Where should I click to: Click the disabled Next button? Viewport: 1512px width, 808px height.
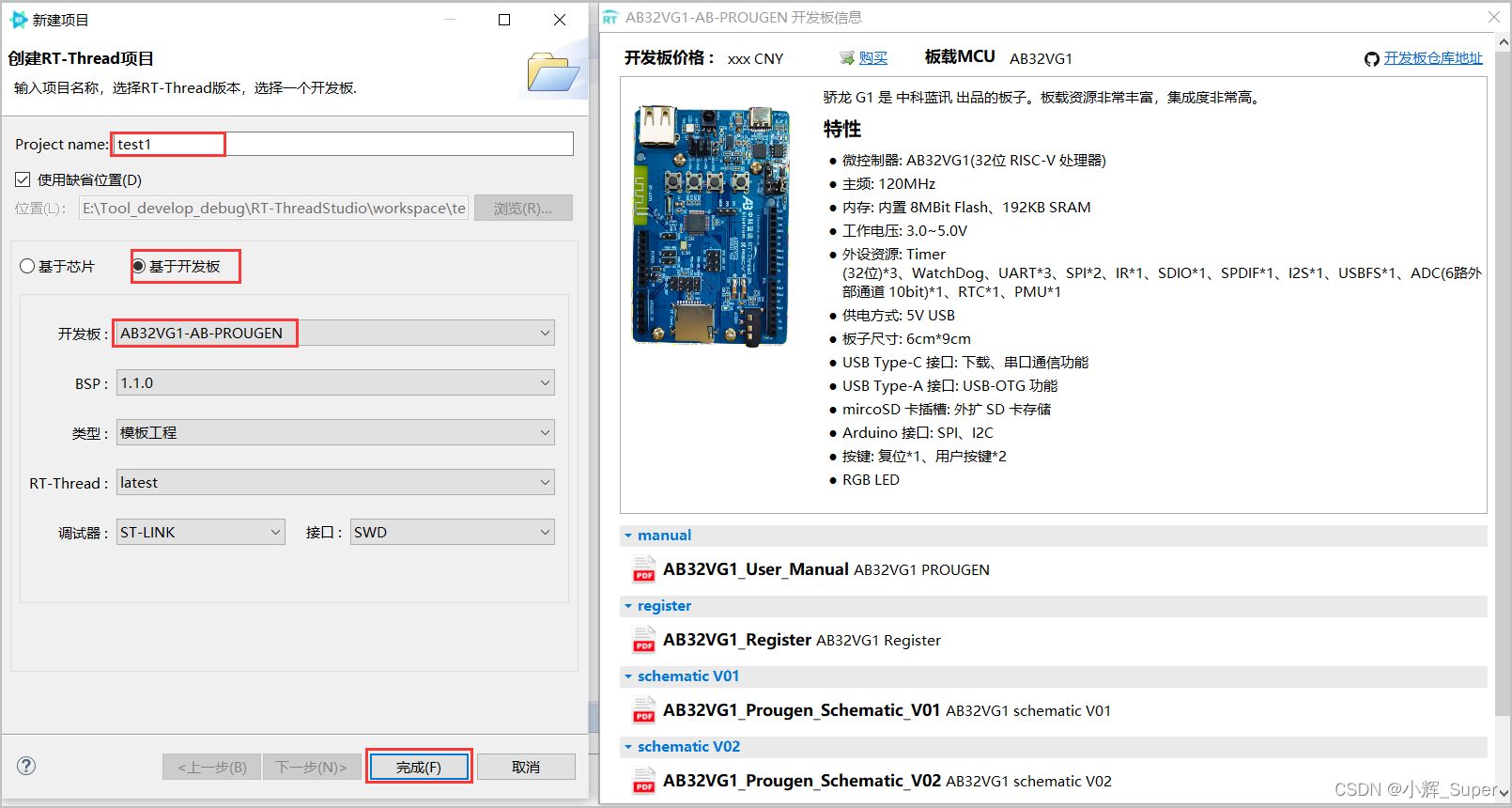[312, 767]
